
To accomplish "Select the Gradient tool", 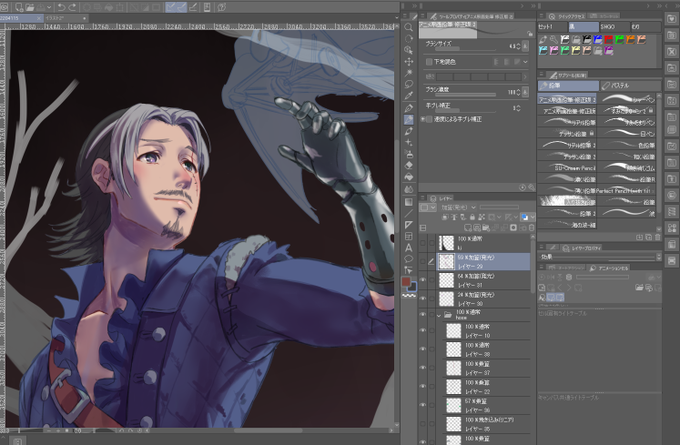I will (408, 202).
